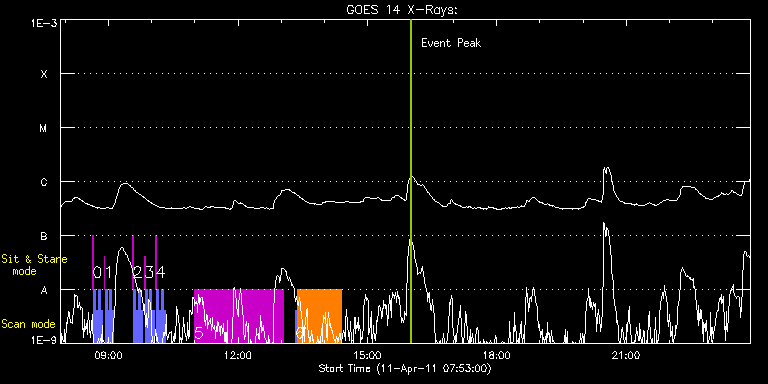Select the magenta observation block numbered 5
This screenshot has width=768, height=384.
[x=239, y=315]
